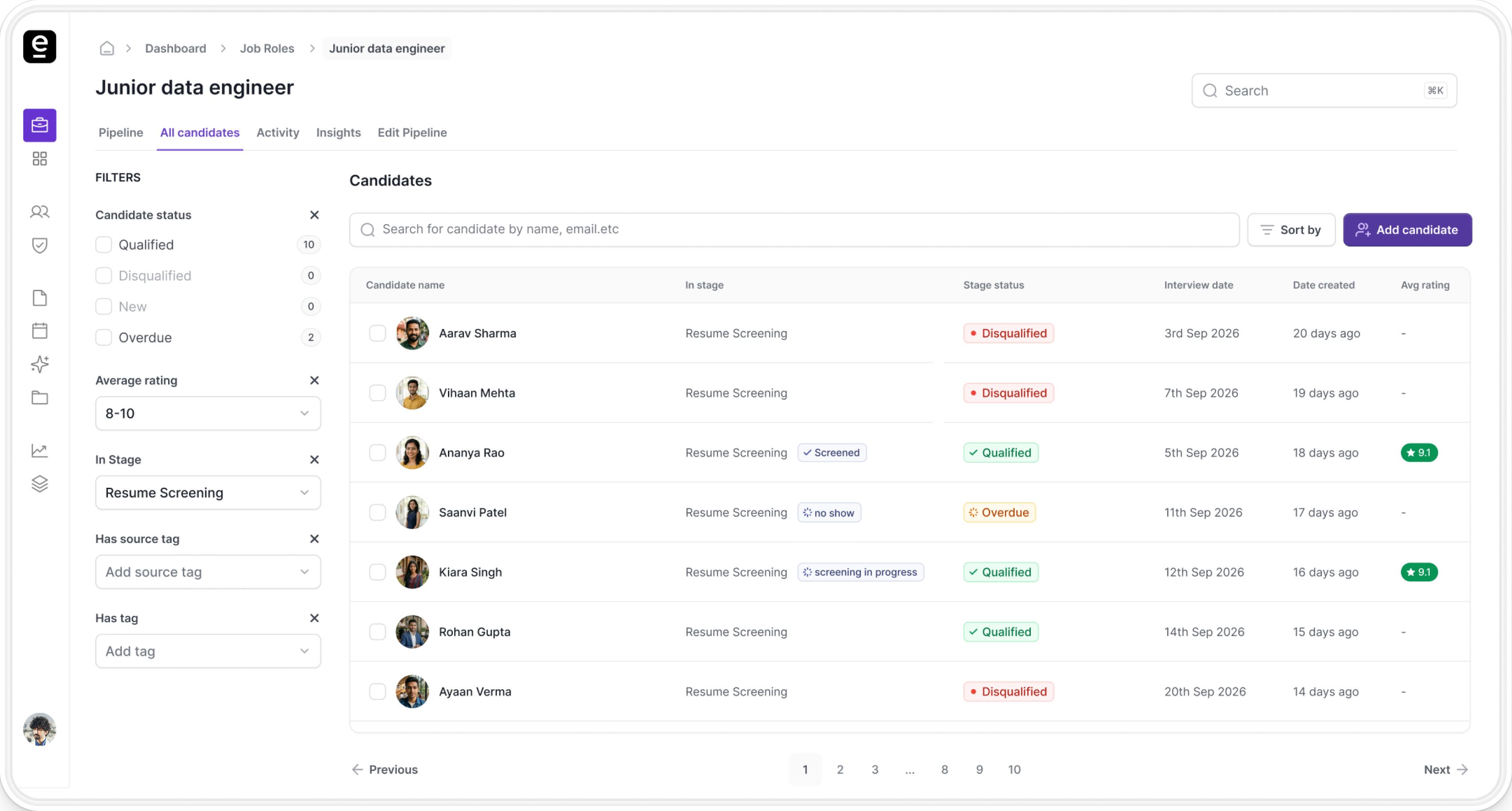Go to Dashboard in the breadcrumb
Screen dimensions: 1512x811
click(176, 48)
